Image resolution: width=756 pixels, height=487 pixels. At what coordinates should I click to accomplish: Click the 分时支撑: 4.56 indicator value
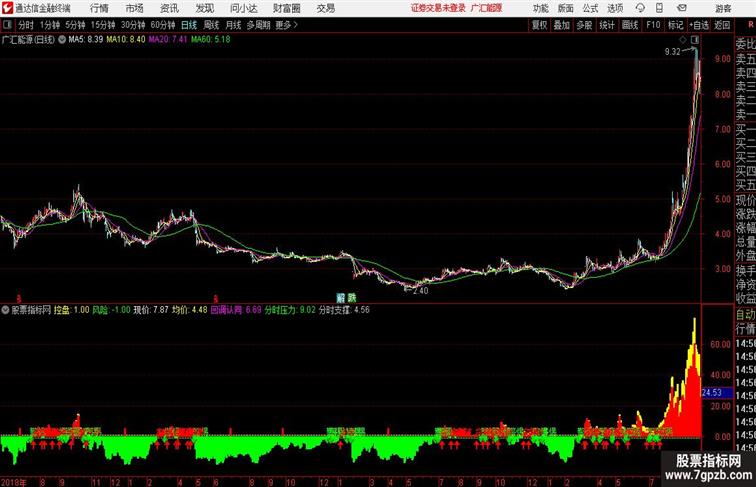(x=344, y=310)
